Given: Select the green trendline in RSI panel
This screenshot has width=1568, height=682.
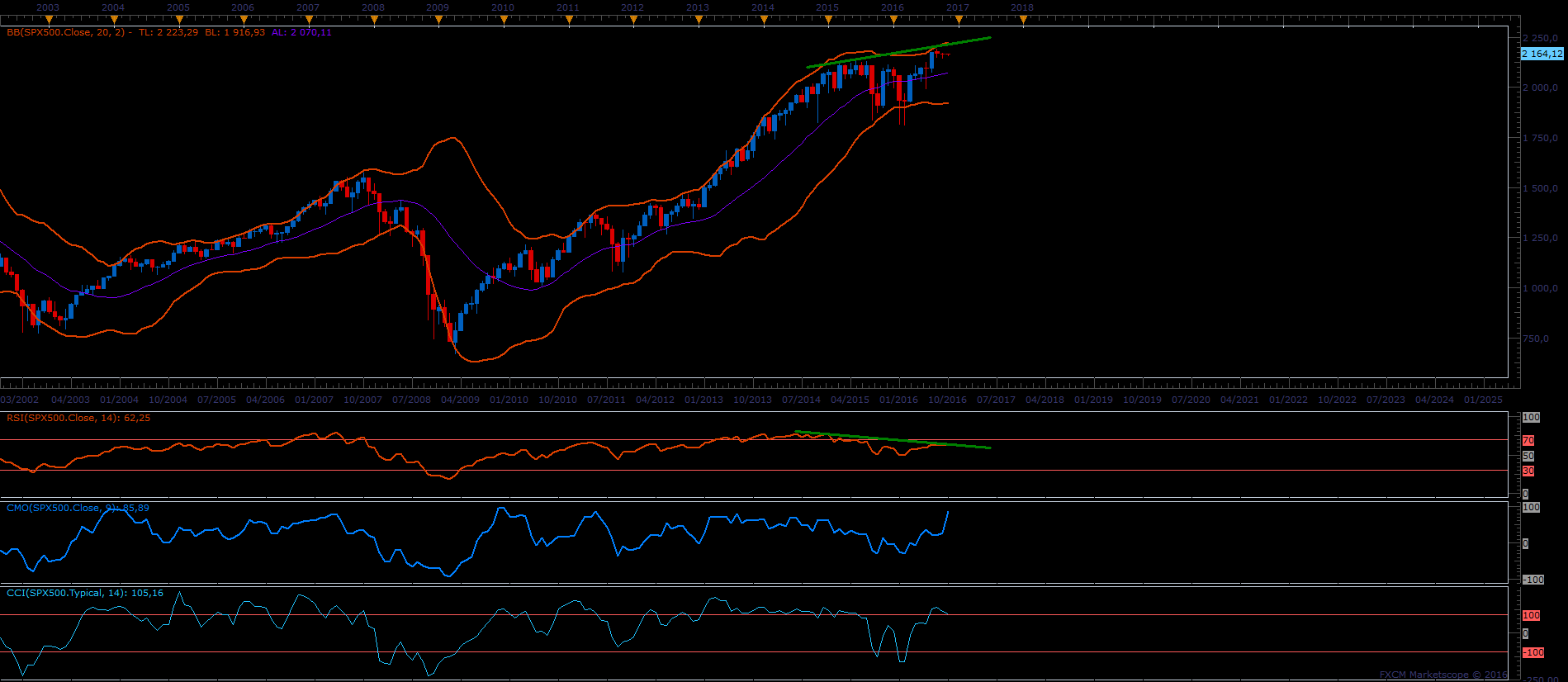Looking at the screenshot, I should click(892, 439).
